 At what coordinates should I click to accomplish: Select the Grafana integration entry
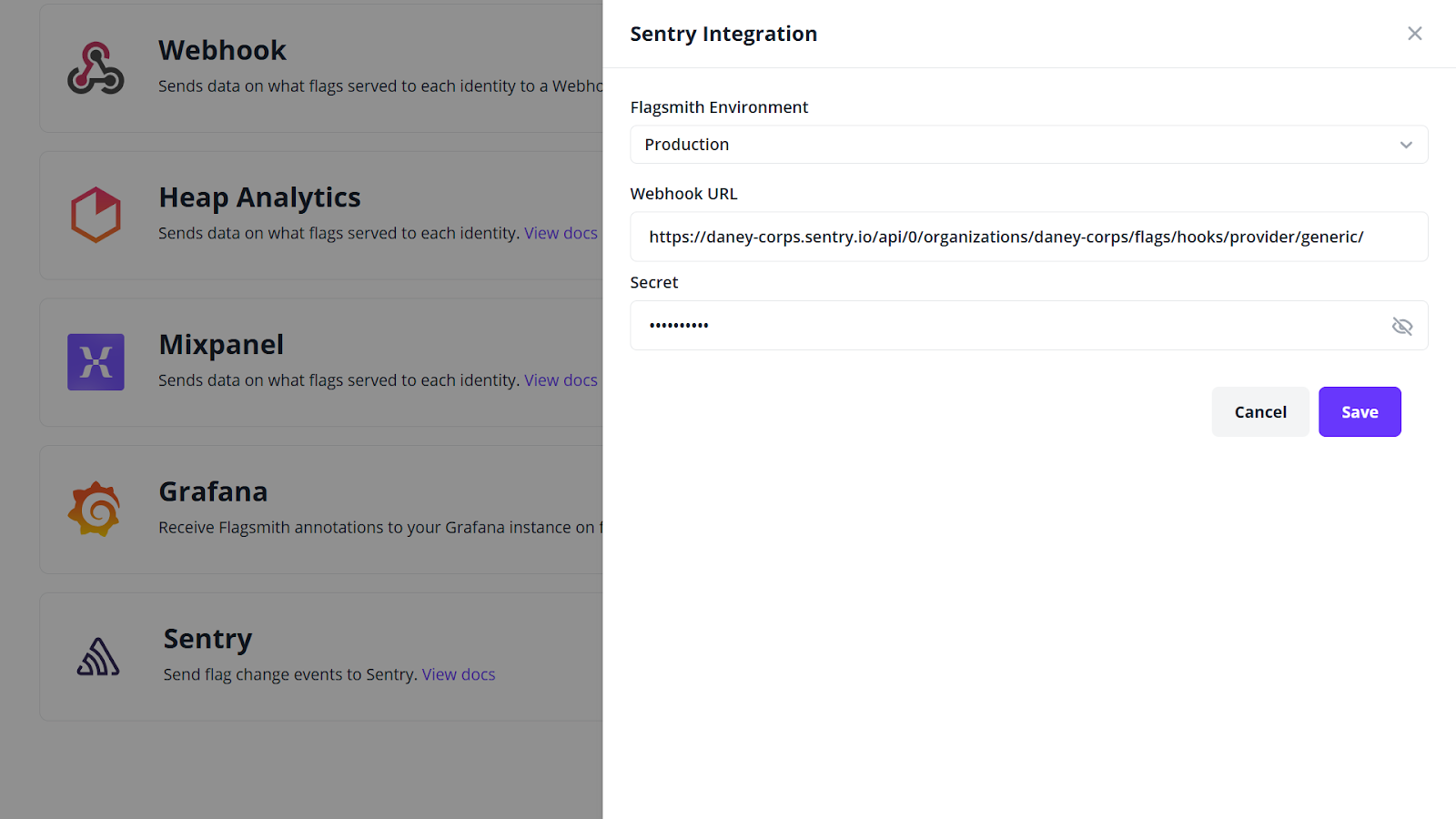coord(318,510)
